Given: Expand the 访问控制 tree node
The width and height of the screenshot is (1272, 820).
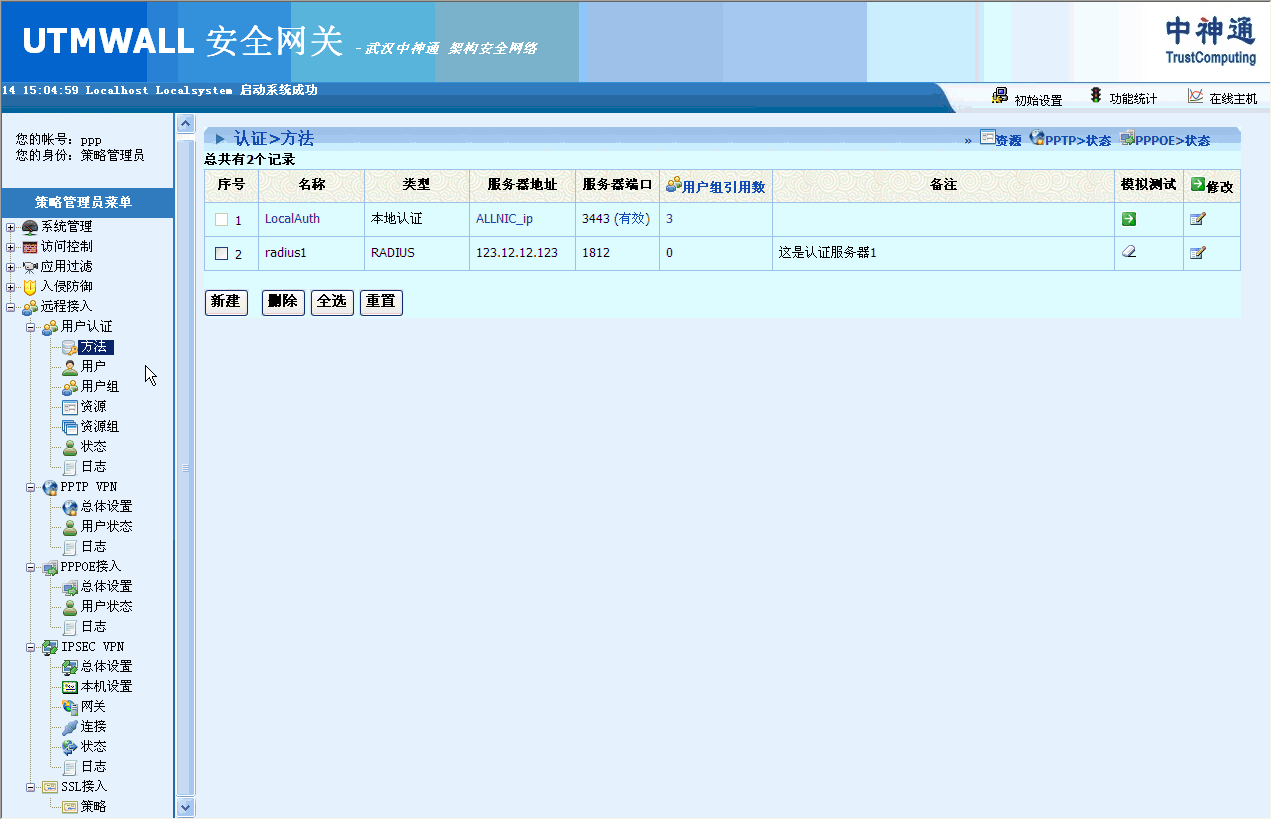Looking at the screenshot, I should click(11, 247).
